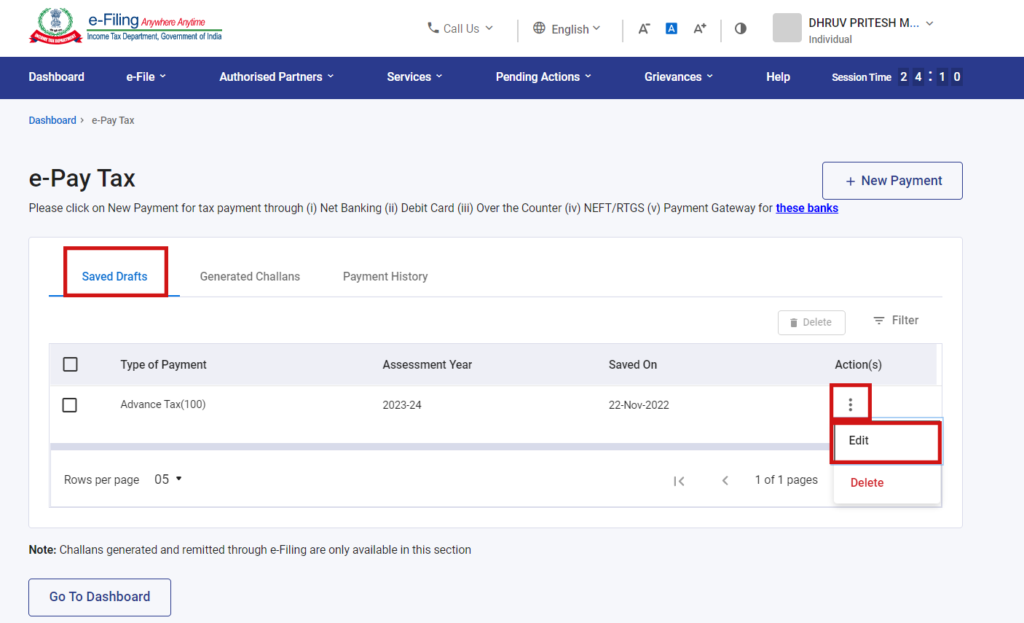Click the A+ increase font size icon
This screenshot has width=1024, height=623.
pos(700,29)
